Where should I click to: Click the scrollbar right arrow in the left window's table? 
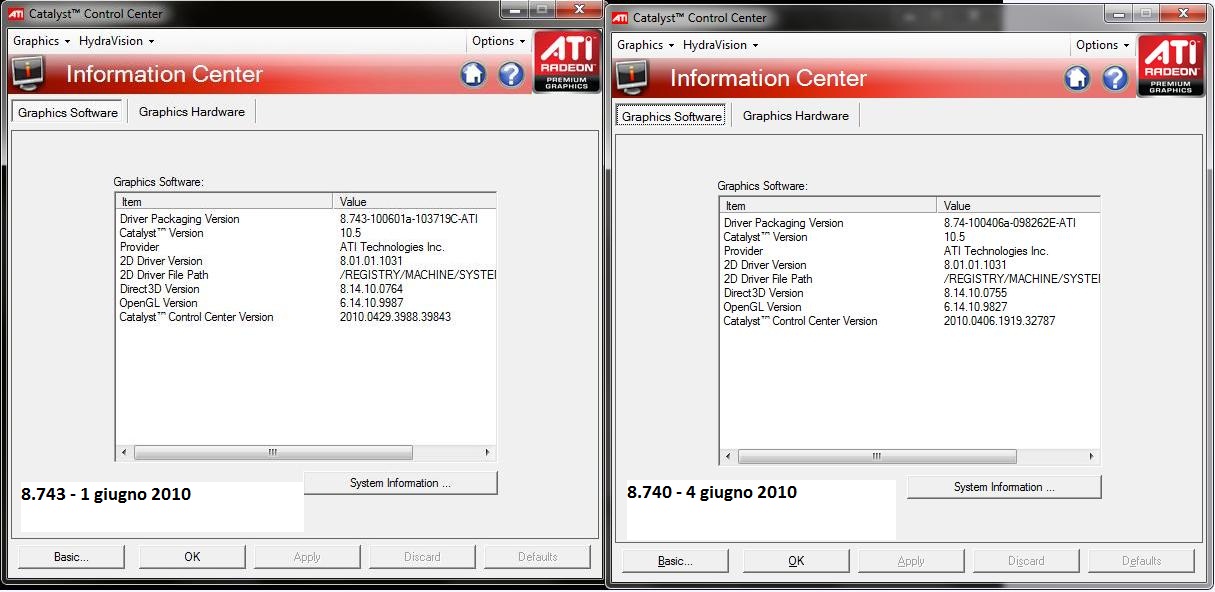pyautogui.click(x=487, y=453)
